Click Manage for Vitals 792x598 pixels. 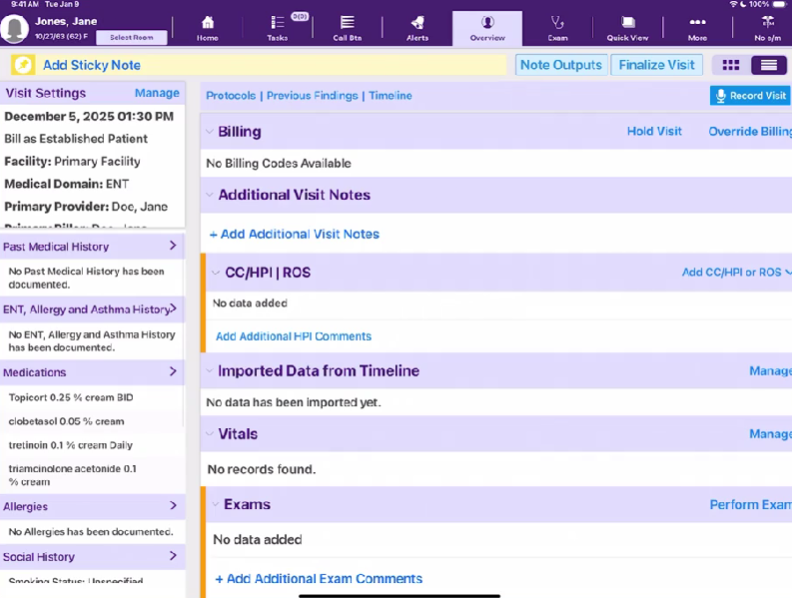[x=770, y=434]
